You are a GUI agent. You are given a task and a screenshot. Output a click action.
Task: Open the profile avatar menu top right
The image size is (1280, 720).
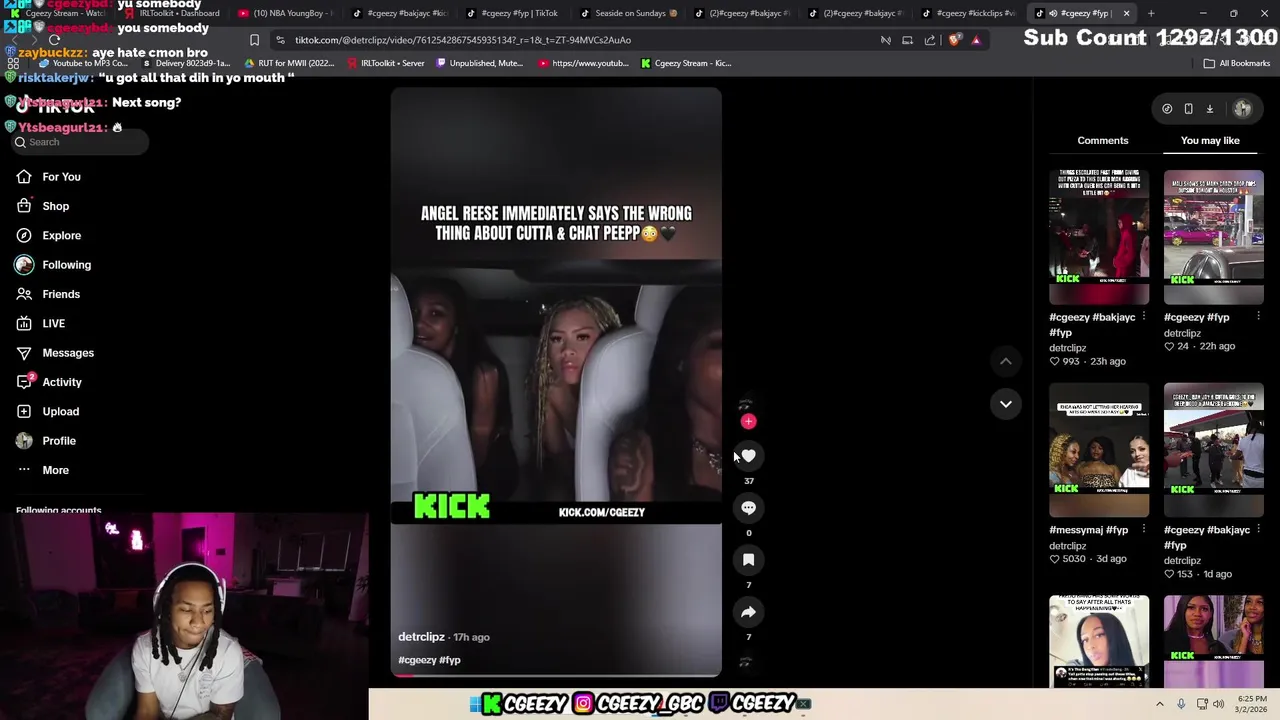coord(1243,109)
